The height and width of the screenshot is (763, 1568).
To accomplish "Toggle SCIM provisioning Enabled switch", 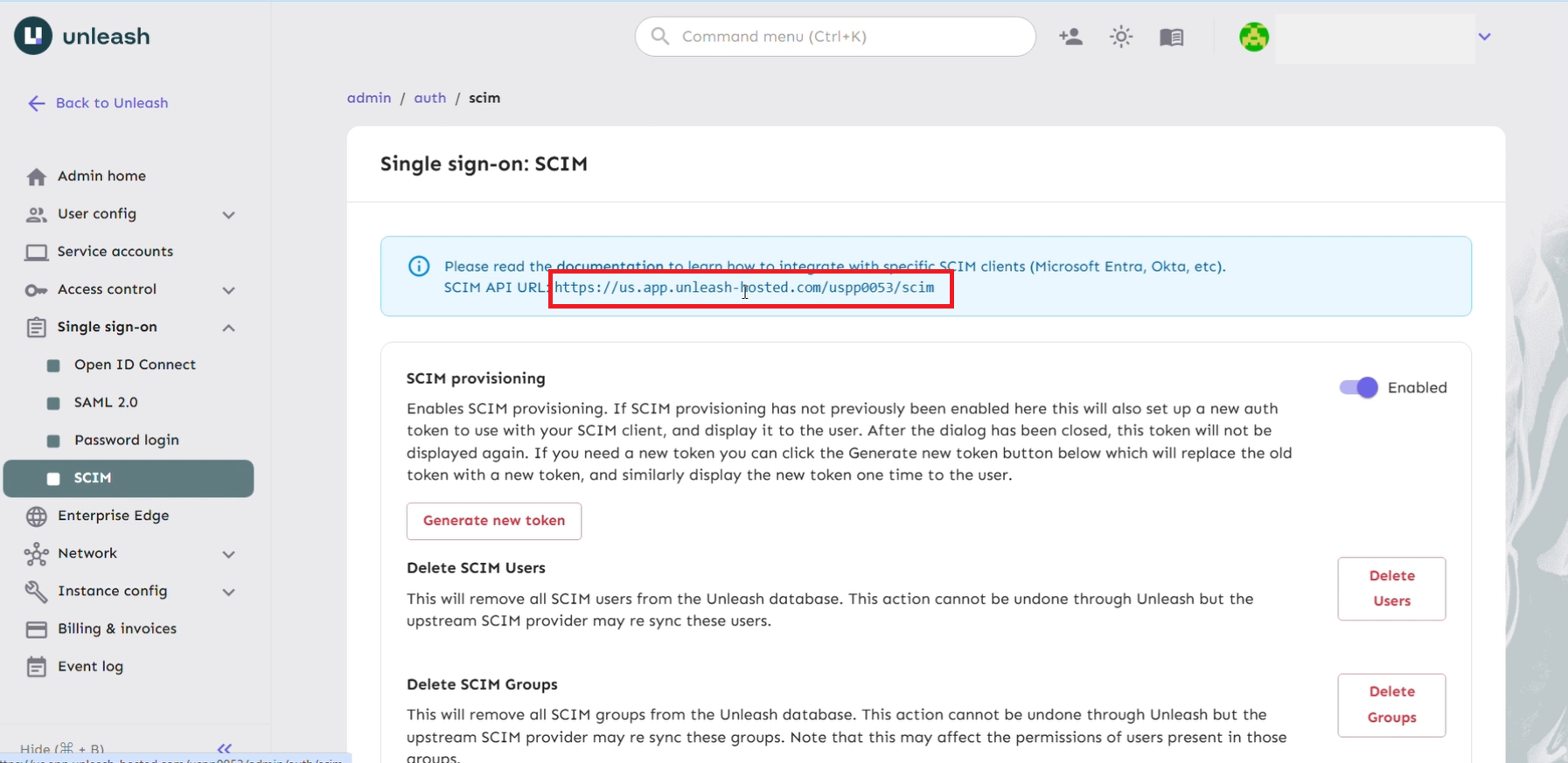I will pos(1358,387).
